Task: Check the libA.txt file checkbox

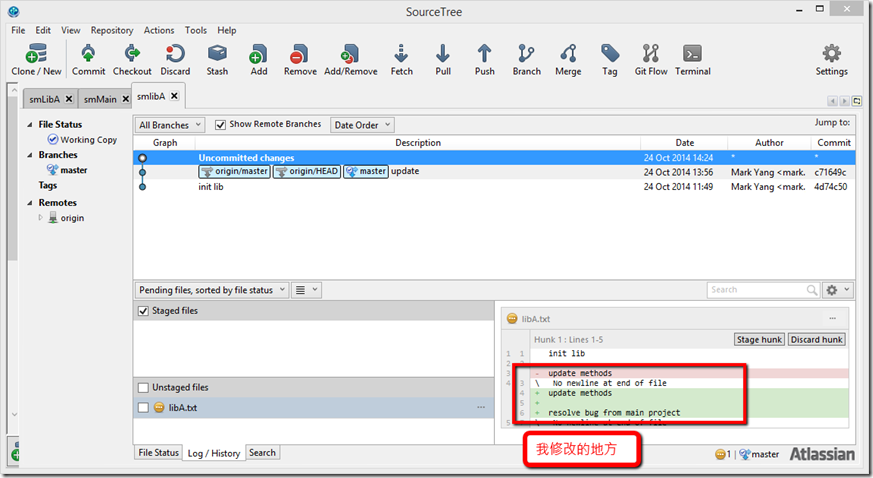Action: click(x=143, y=407)
